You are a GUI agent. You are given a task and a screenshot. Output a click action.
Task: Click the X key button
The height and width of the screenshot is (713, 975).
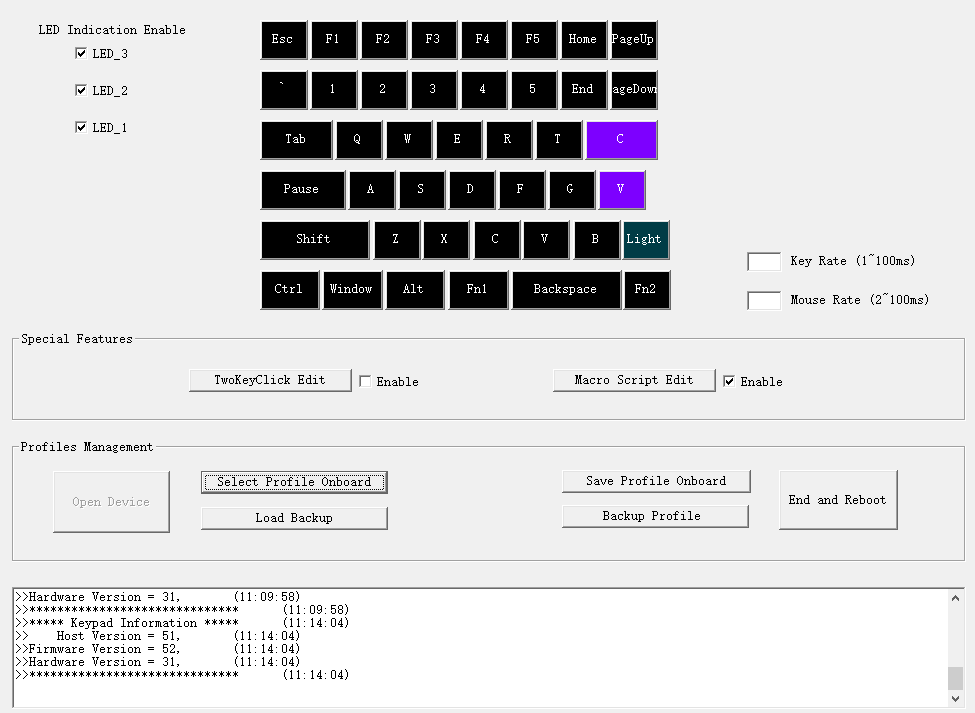coord(446,240)
